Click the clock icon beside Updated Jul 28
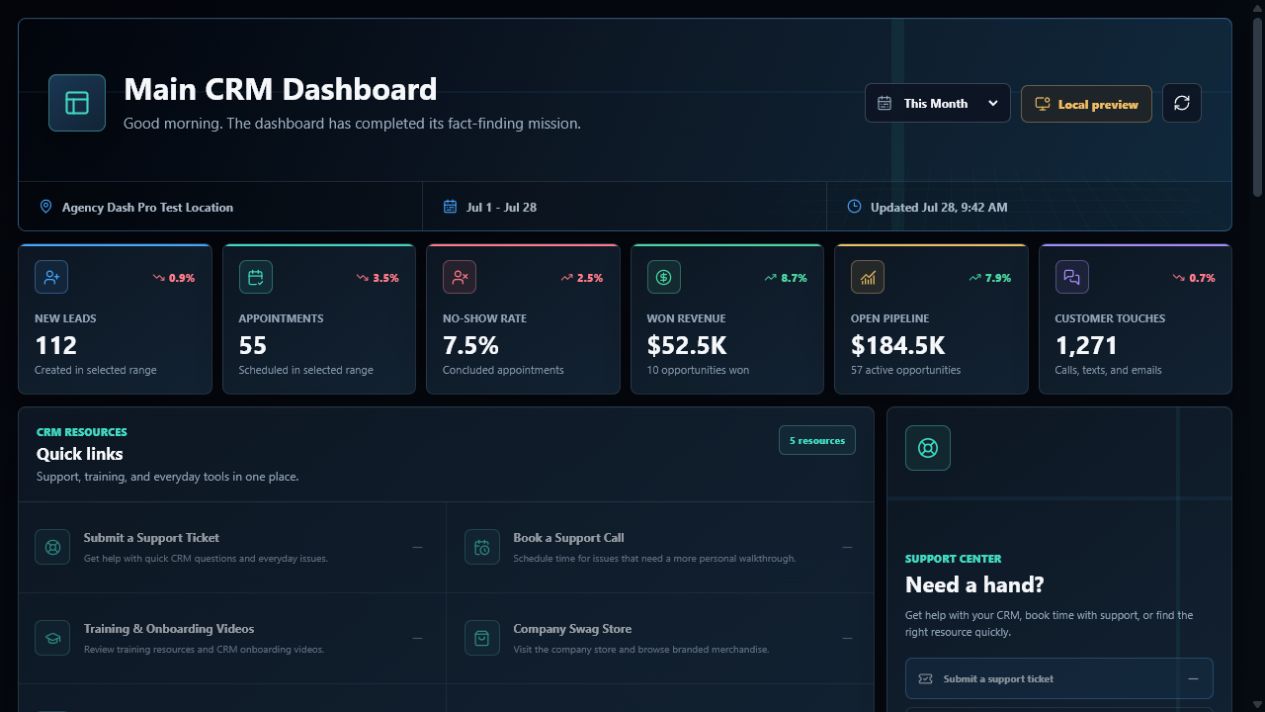Viewport: 1265px width, 712px height. pos(854,206)
